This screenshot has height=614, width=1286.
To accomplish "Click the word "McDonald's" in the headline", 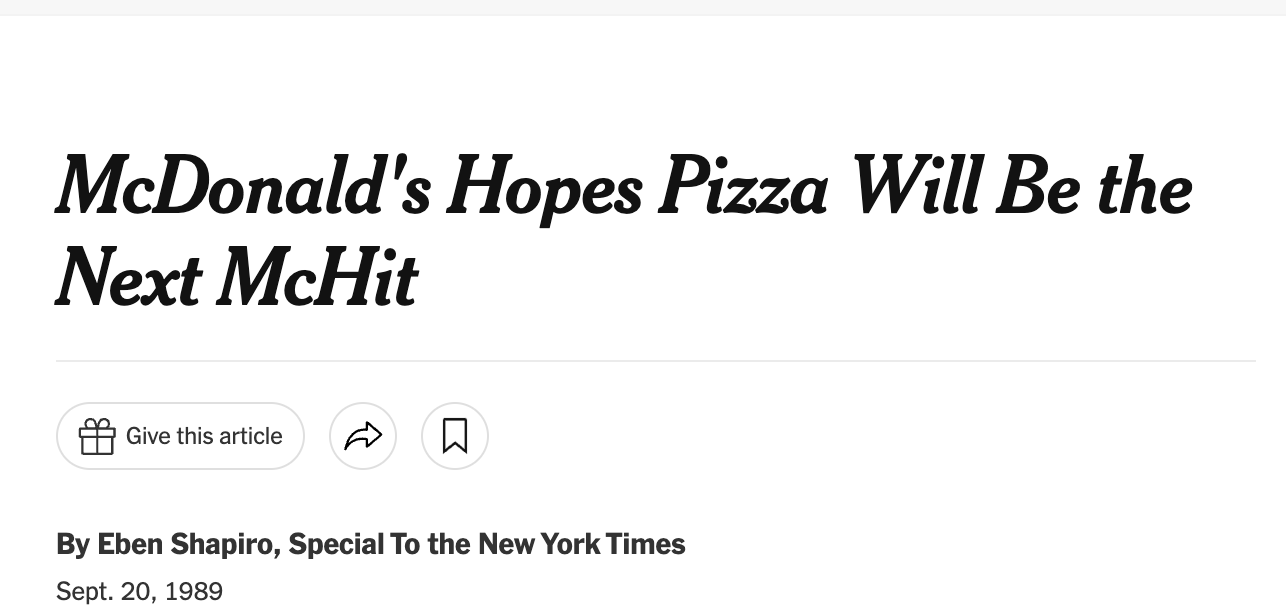I will coord(244,188).
